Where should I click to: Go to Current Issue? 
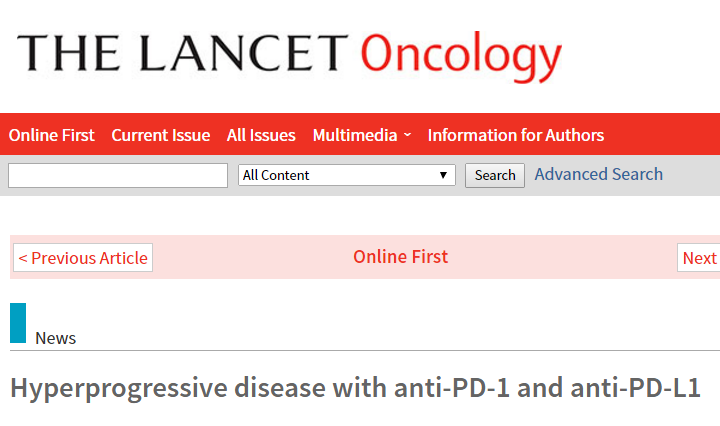click(x=161, y=135)
